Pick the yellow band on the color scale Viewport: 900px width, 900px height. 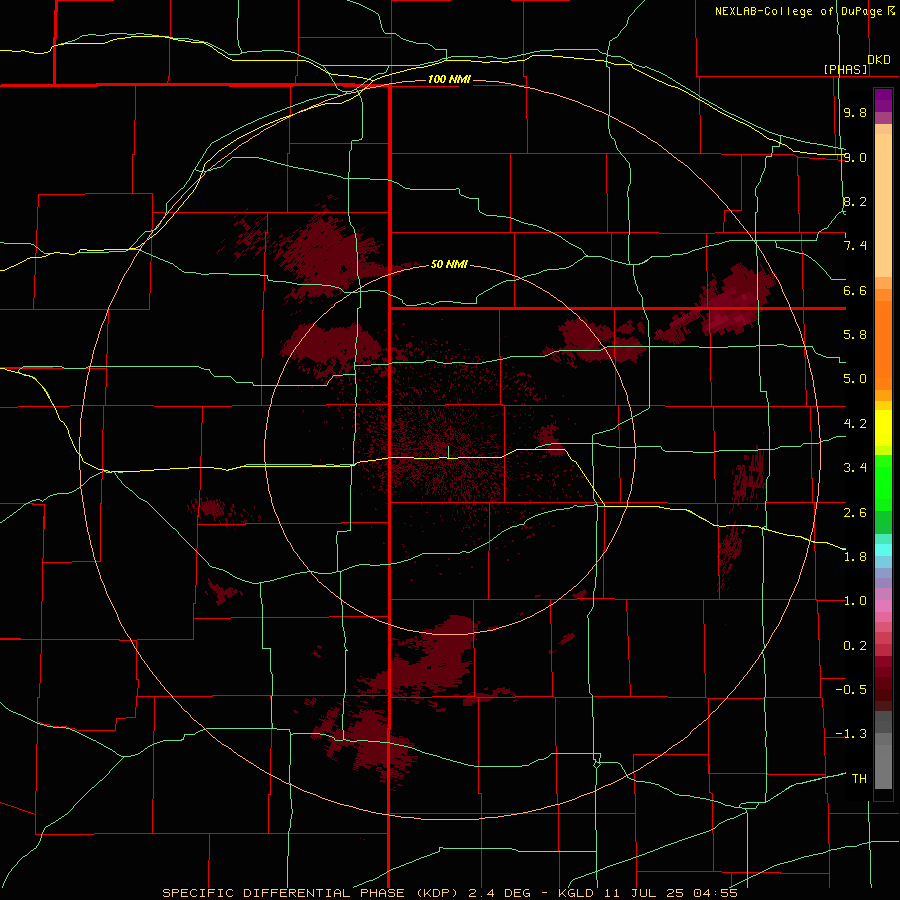(883, 428)
